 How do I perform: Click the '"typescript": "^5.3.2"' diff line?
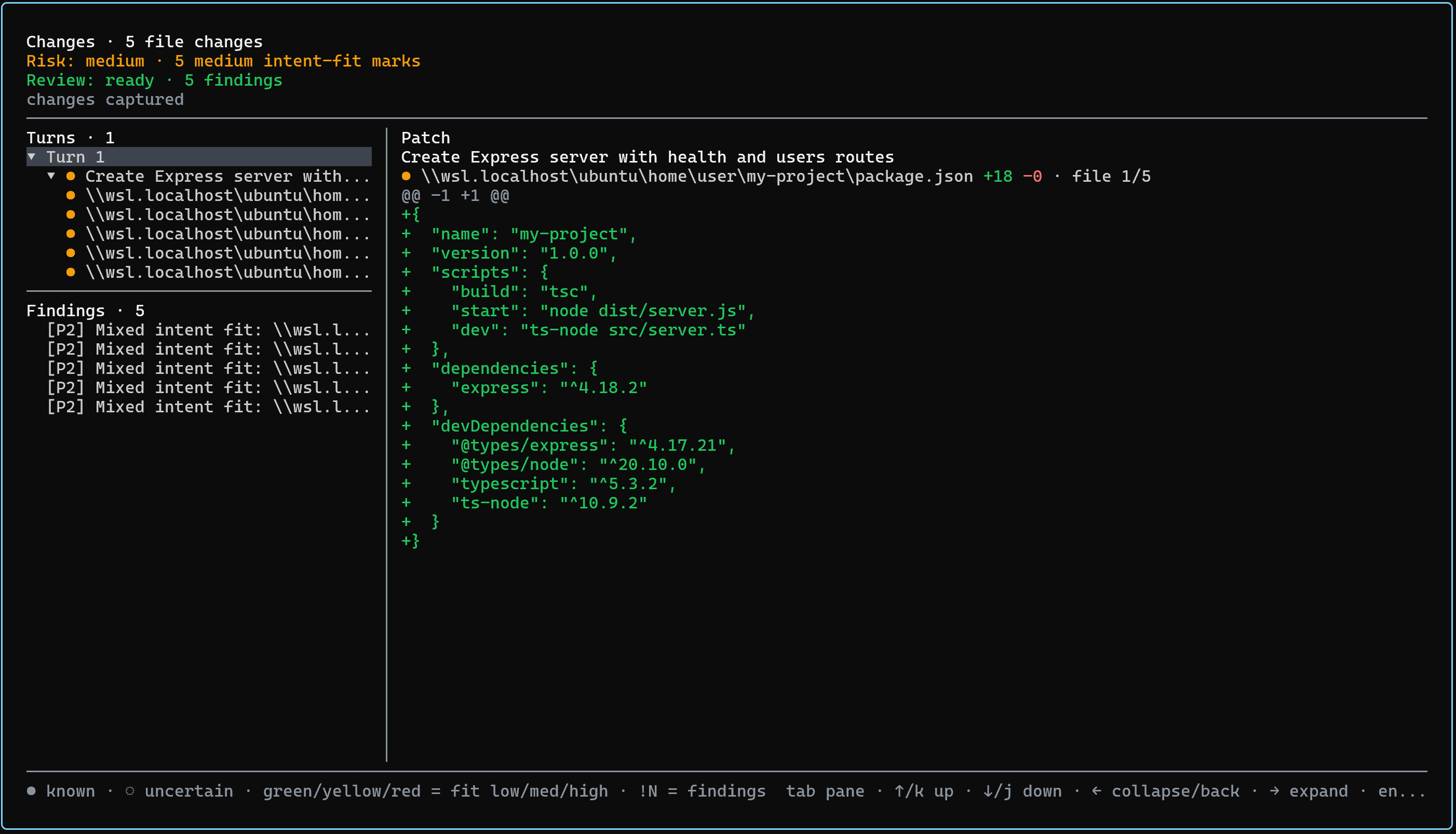click(x=539, y=484)
